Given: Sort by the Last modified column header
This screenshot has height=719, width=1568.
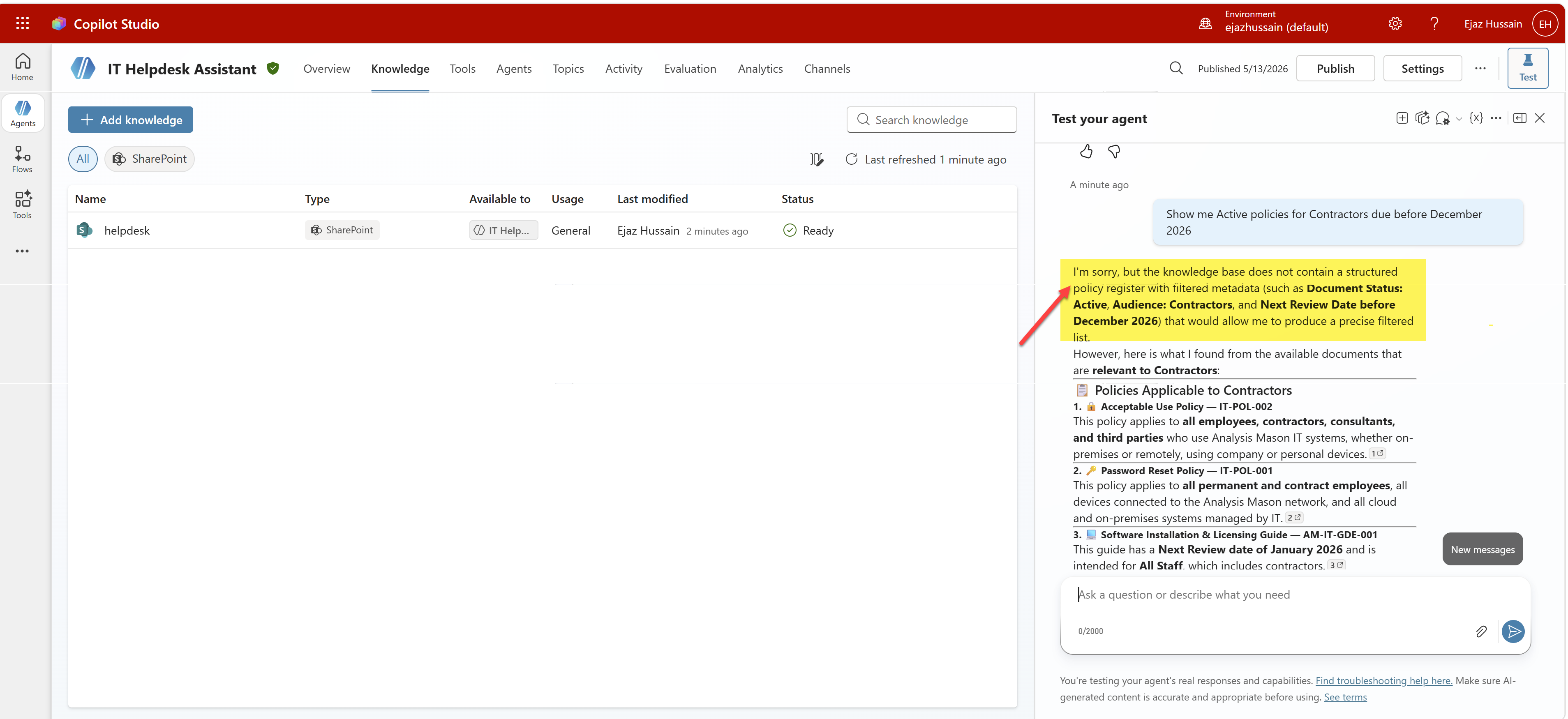Looking at the screenshot, I should 653,199.
